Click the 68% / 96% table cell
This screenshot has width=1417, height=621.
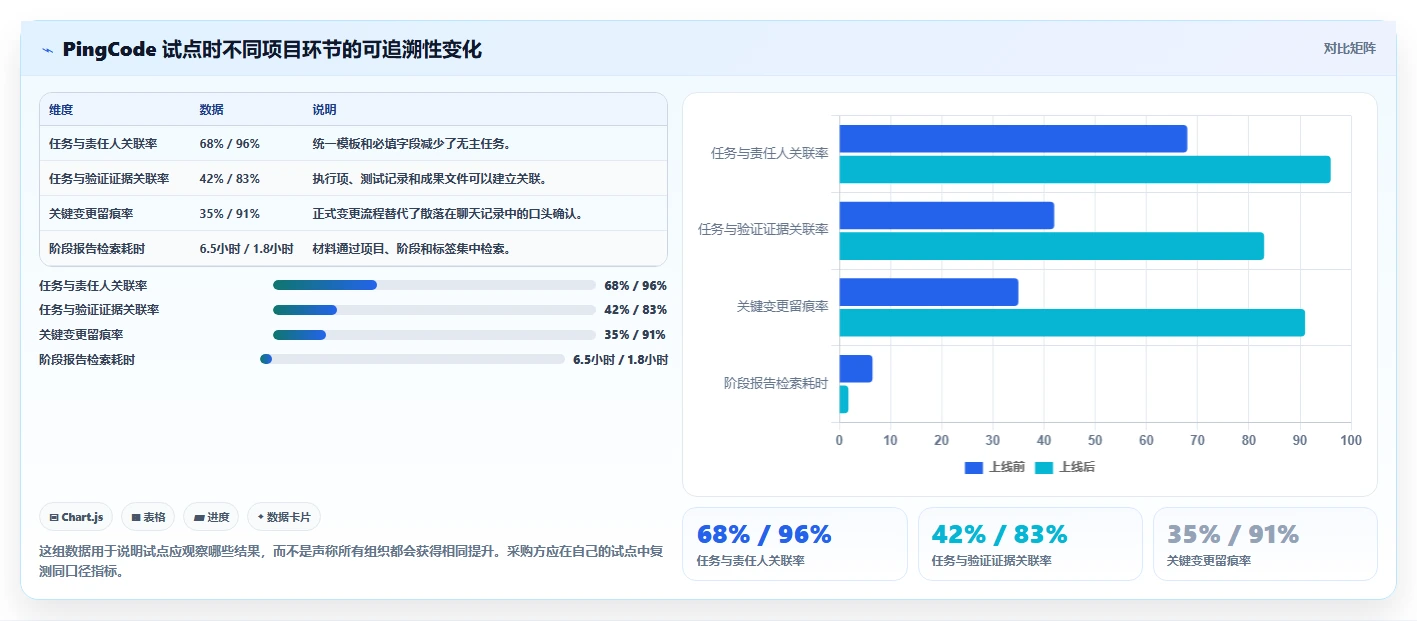(x=230, y=144)
